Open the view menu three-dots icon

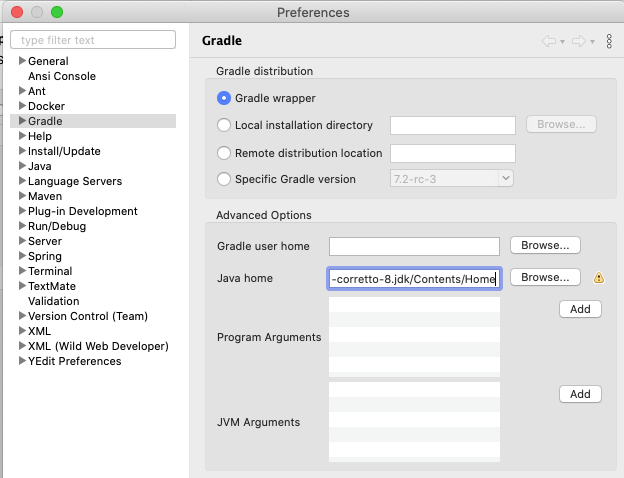(610, 41)
